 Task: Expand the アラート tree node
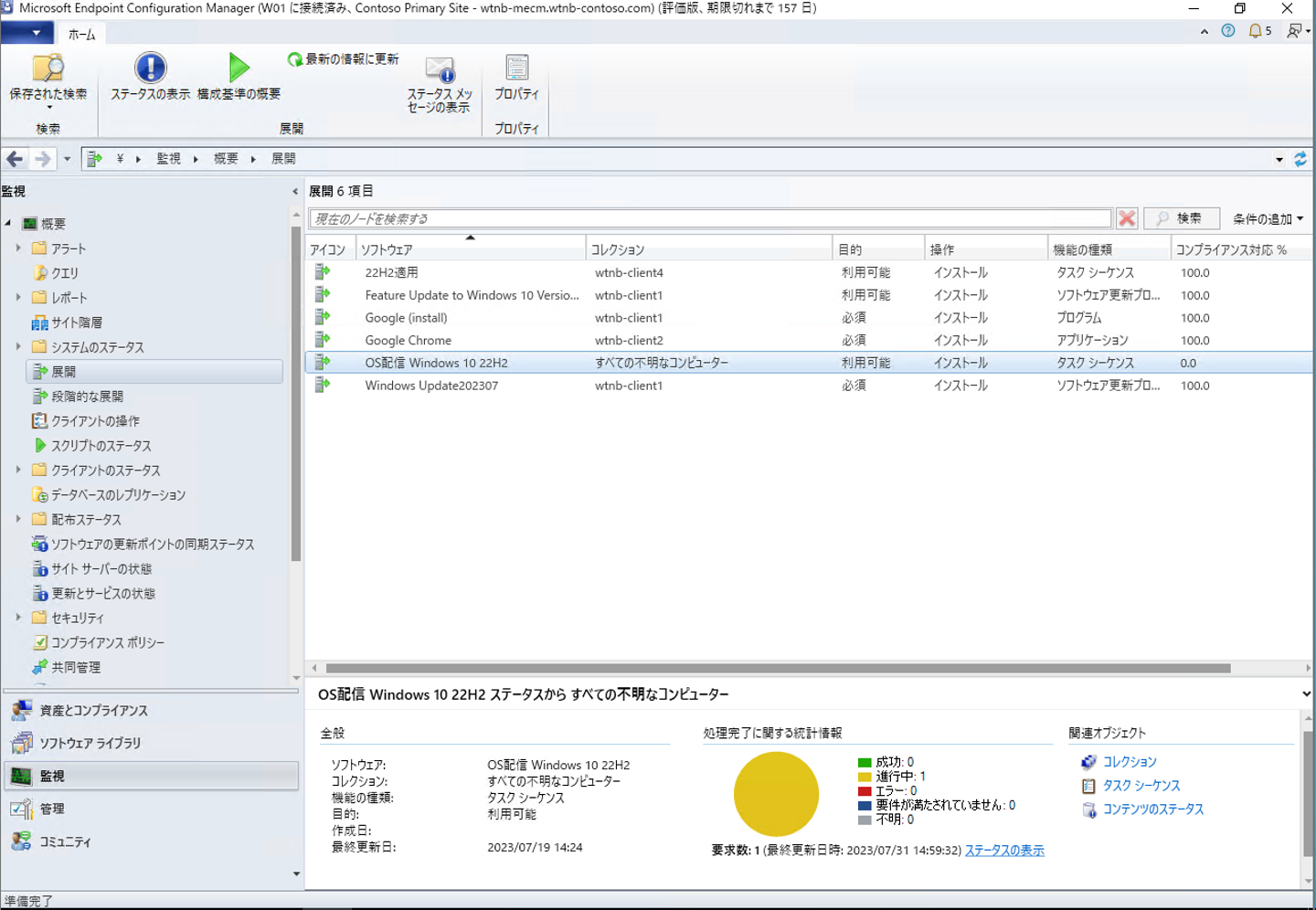(18, 248)
